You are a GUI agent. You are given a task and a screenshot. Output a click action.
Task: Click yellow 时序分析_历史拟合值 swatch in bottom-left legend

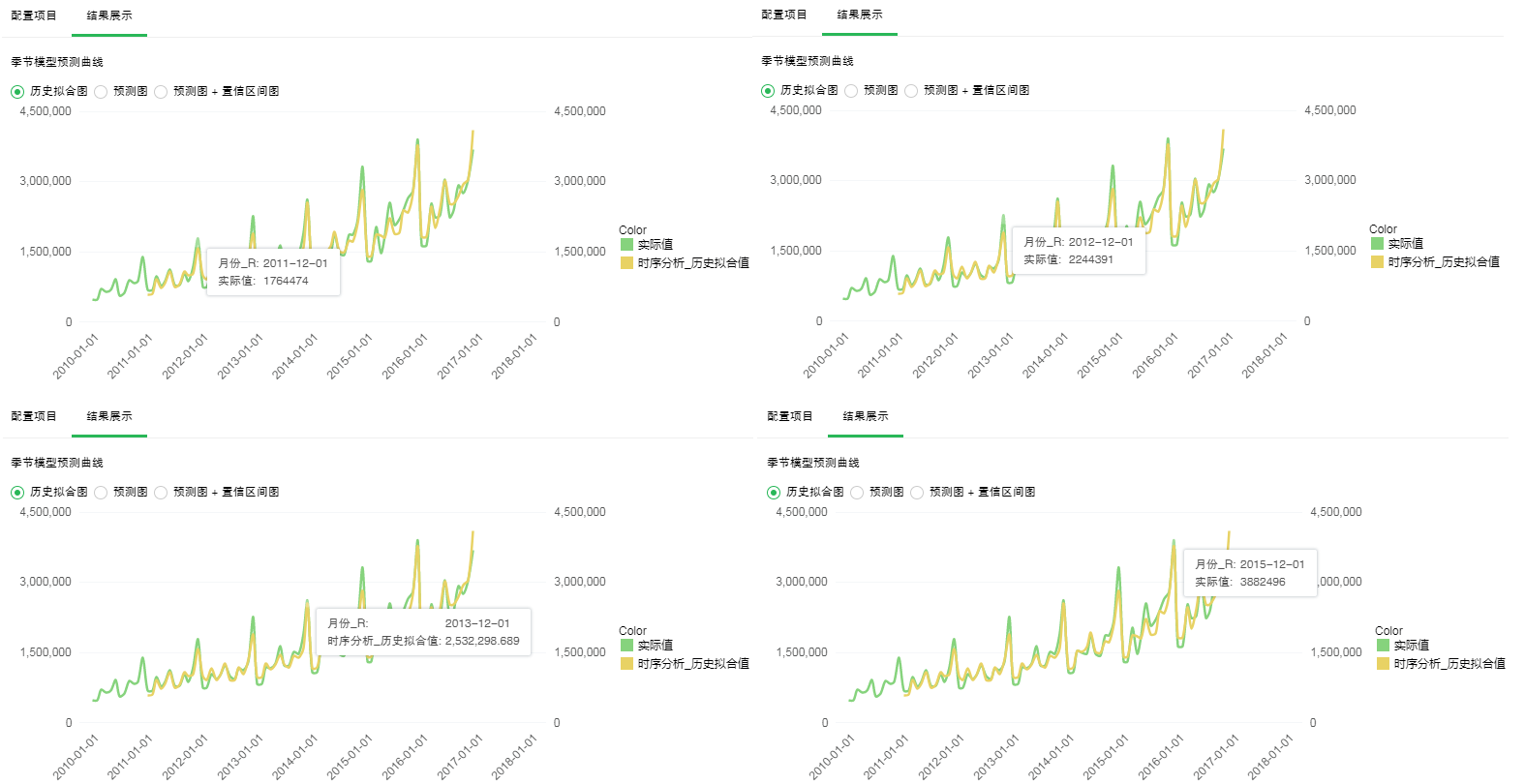pos(626,664)
